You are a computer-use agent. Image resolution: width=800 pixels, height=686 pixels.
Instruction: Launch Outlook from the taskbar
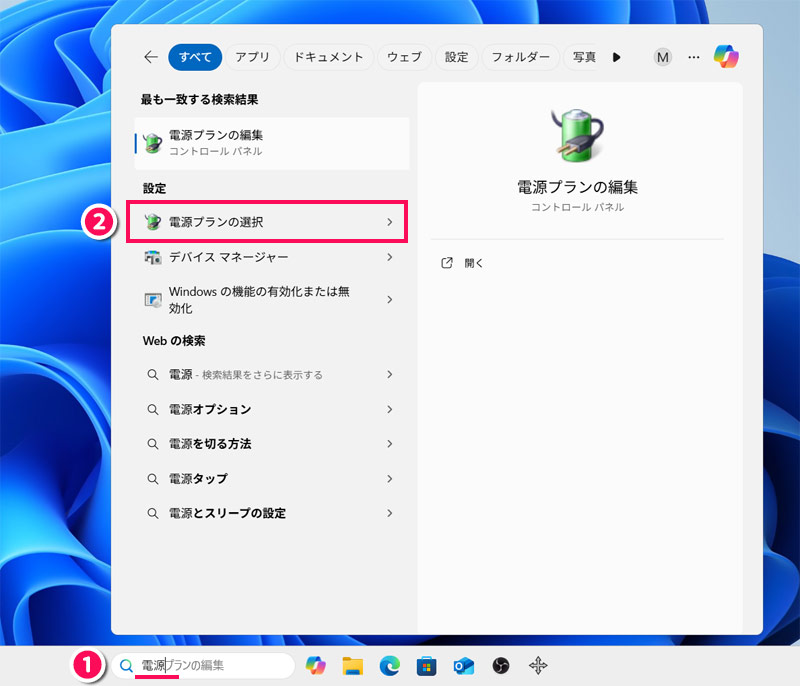tap(464, 665)
